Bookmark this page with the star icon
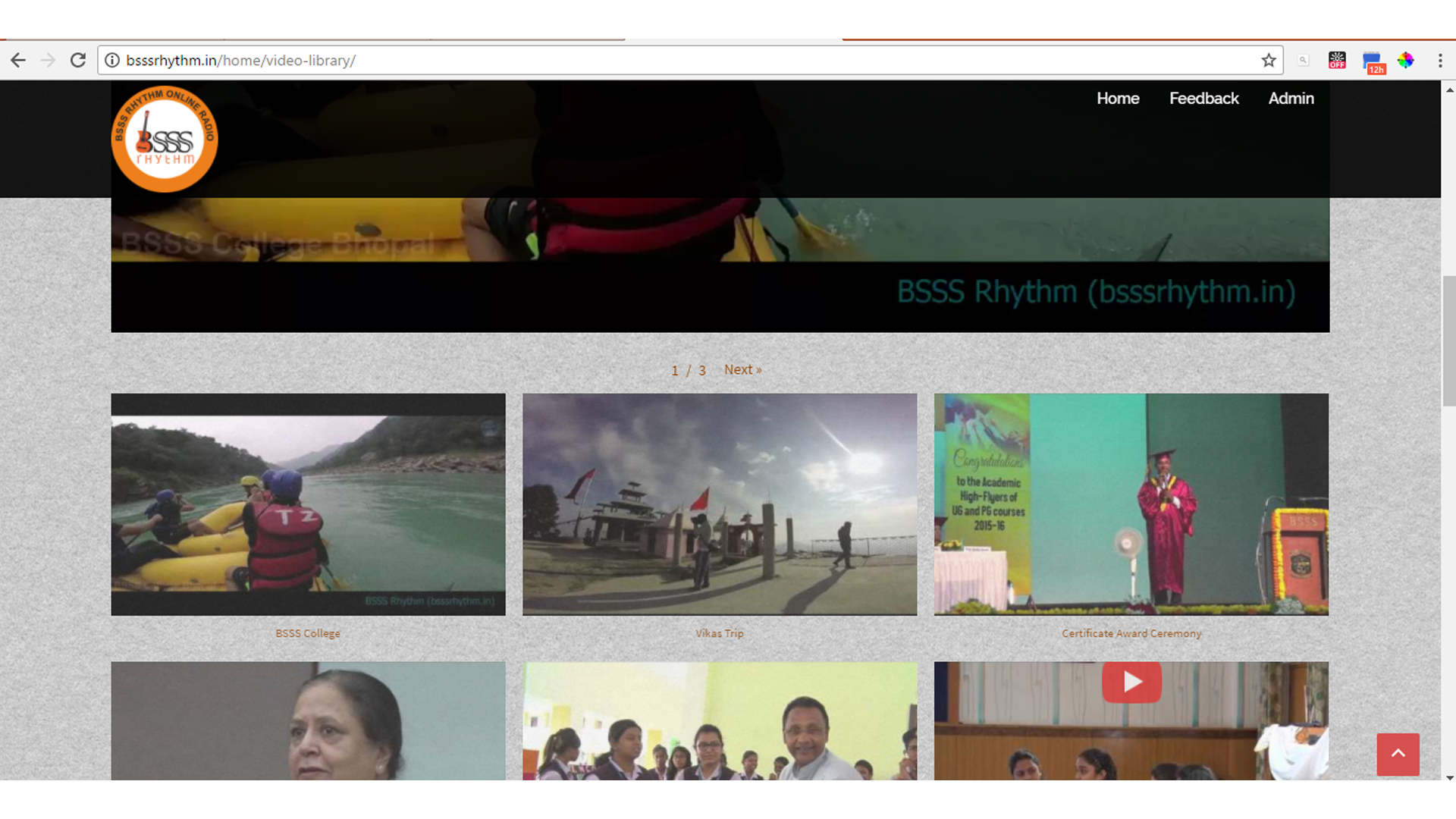This screenshot has width=1456, height=819. tap(1268, 61)
